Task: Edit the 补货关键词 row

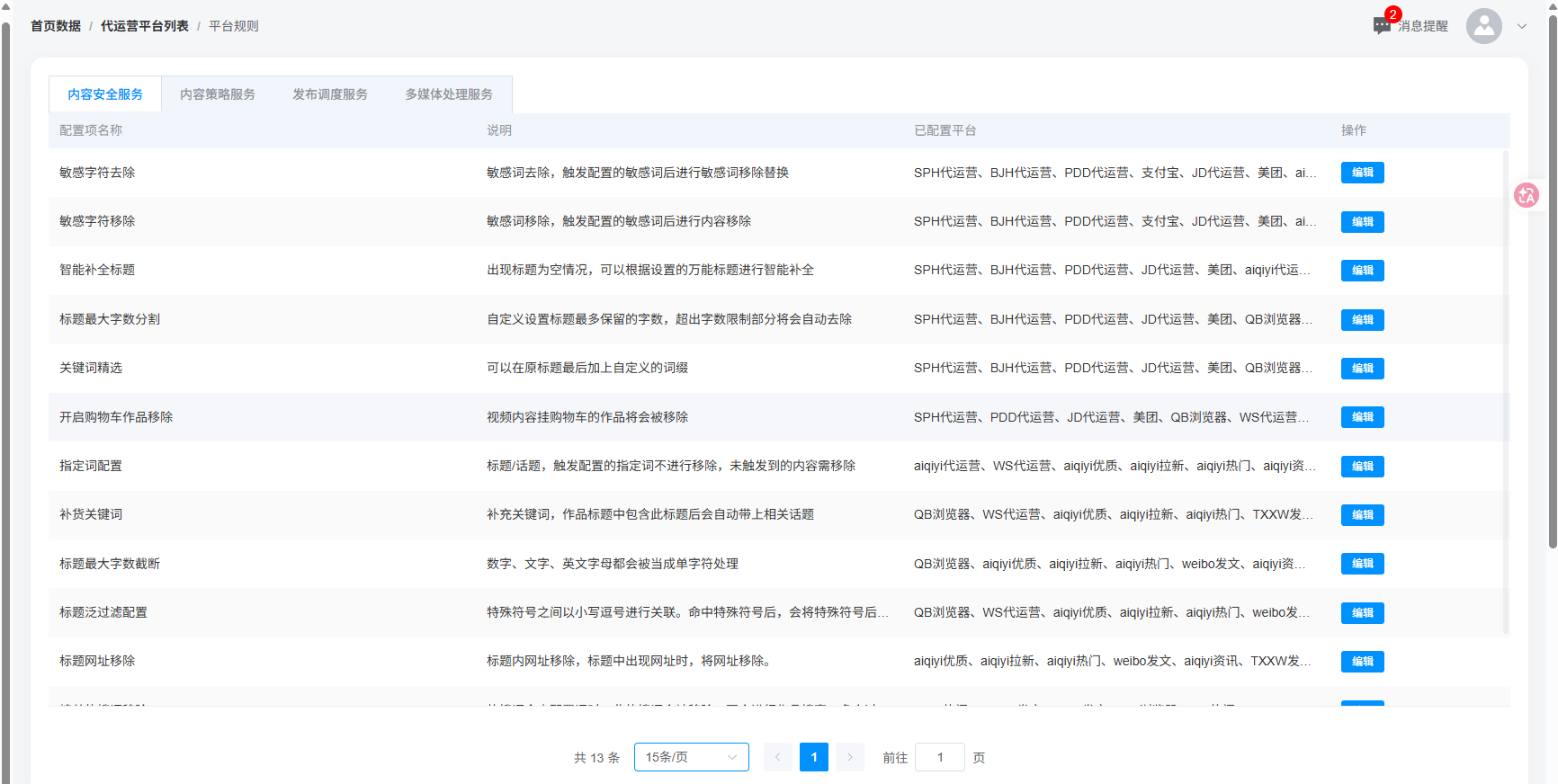Action: coord(1362,515)
